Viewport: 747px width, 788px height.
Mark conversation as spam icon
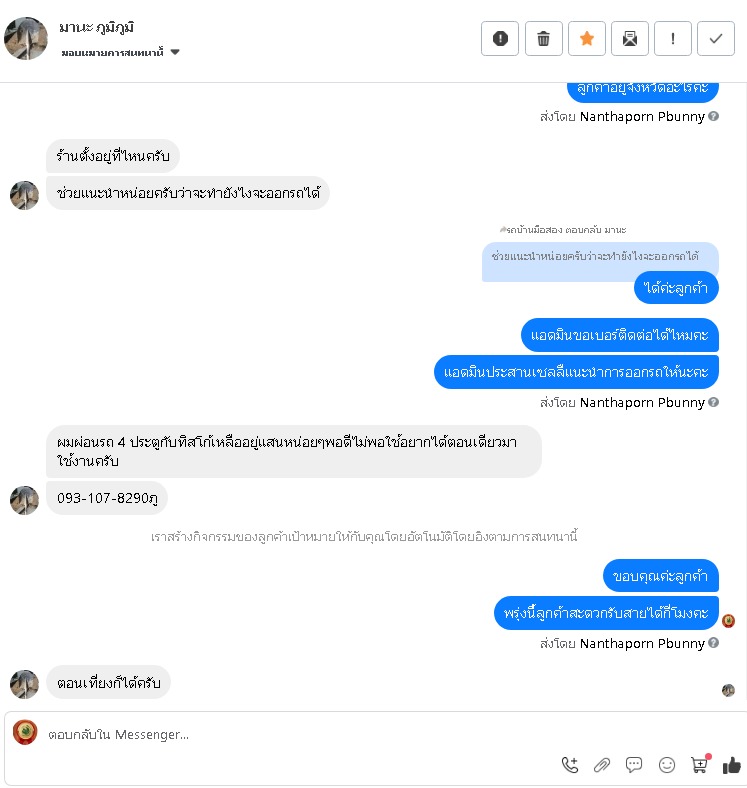point(500,38)
